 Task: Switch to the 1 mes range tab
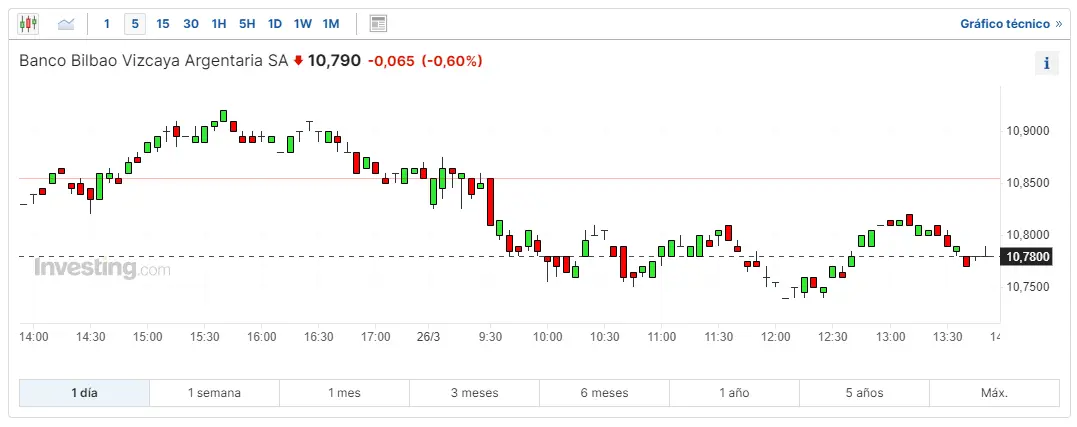point(344,393)
